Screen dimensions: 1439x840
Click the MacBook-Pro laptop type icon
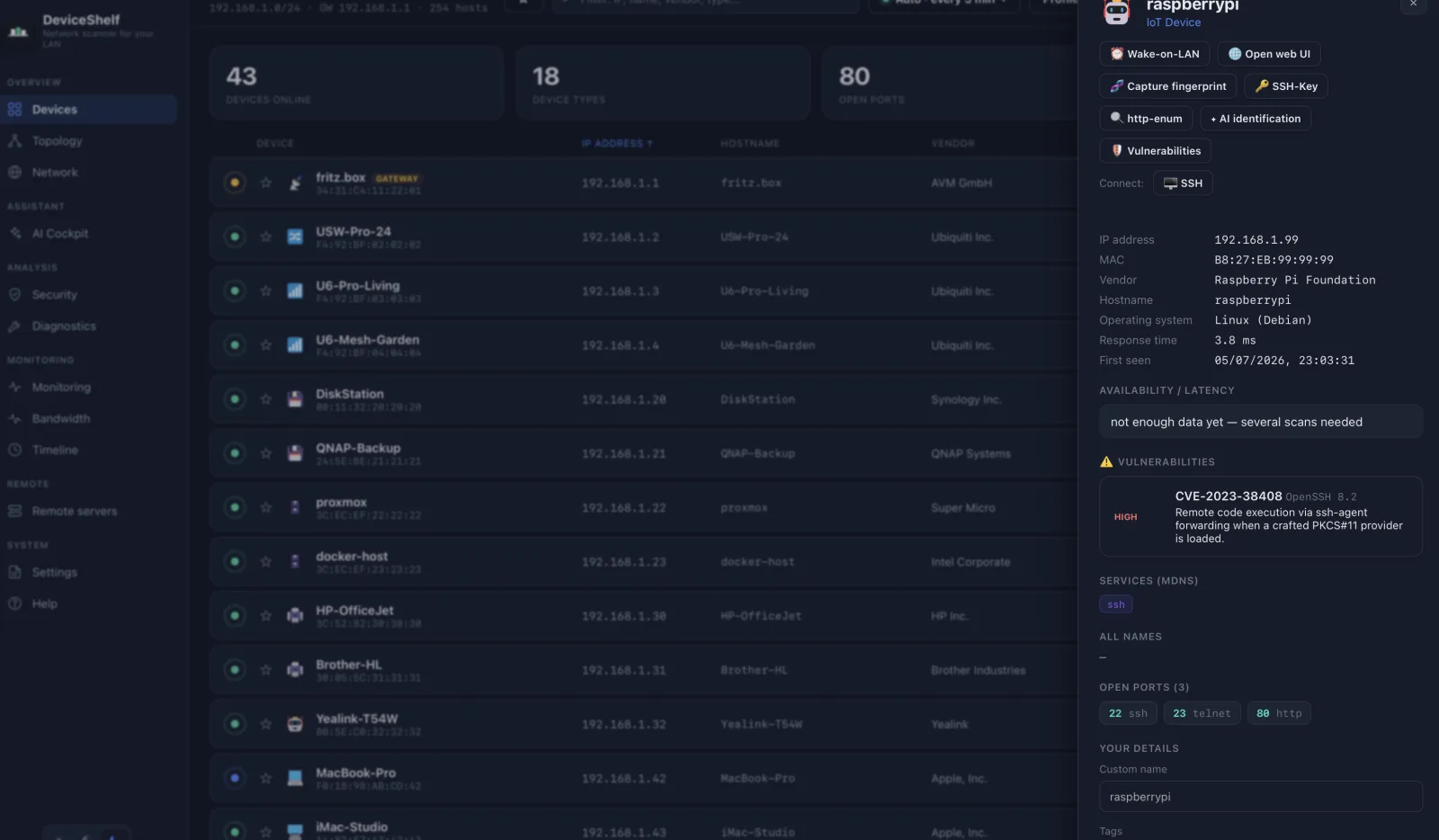pyautogui.click(x=295, y=779)
